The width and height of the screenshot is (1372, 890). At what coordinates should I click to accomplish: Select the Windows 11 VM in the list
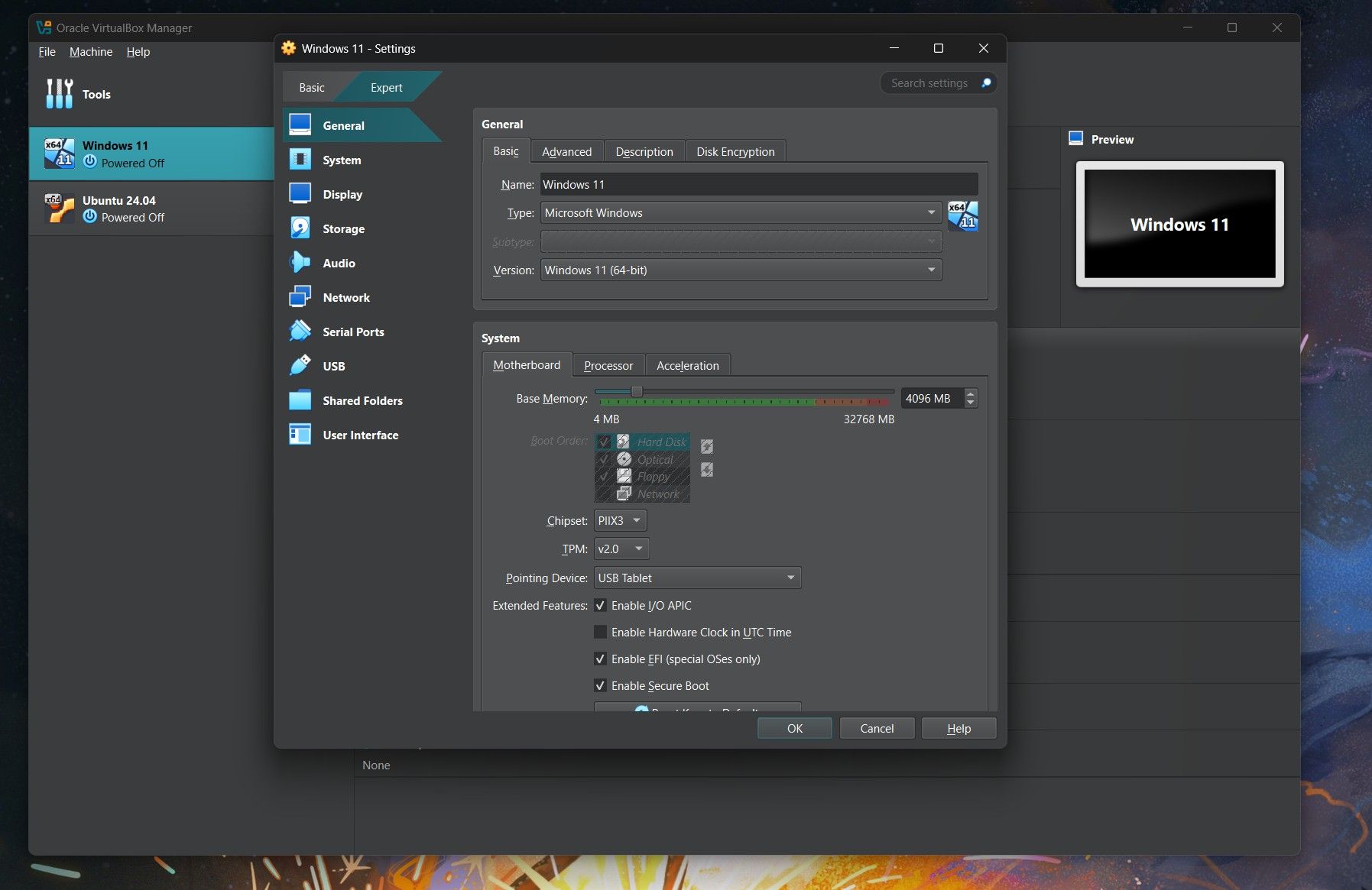[151, 154]
